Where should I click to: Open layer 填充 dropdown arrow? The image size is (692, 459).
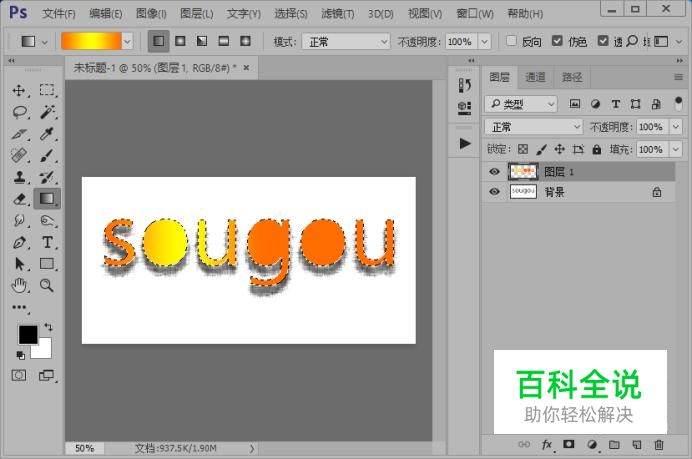pos(676,149)
